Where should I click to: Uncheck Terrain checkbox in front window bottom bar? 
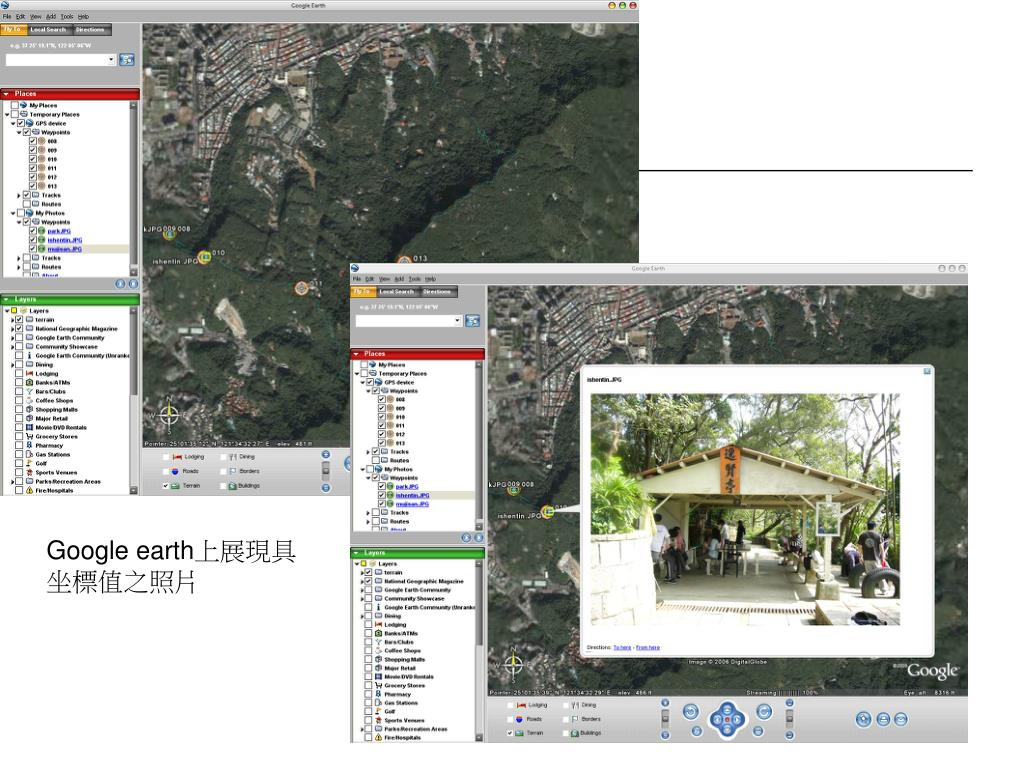[x=511, y=733]
